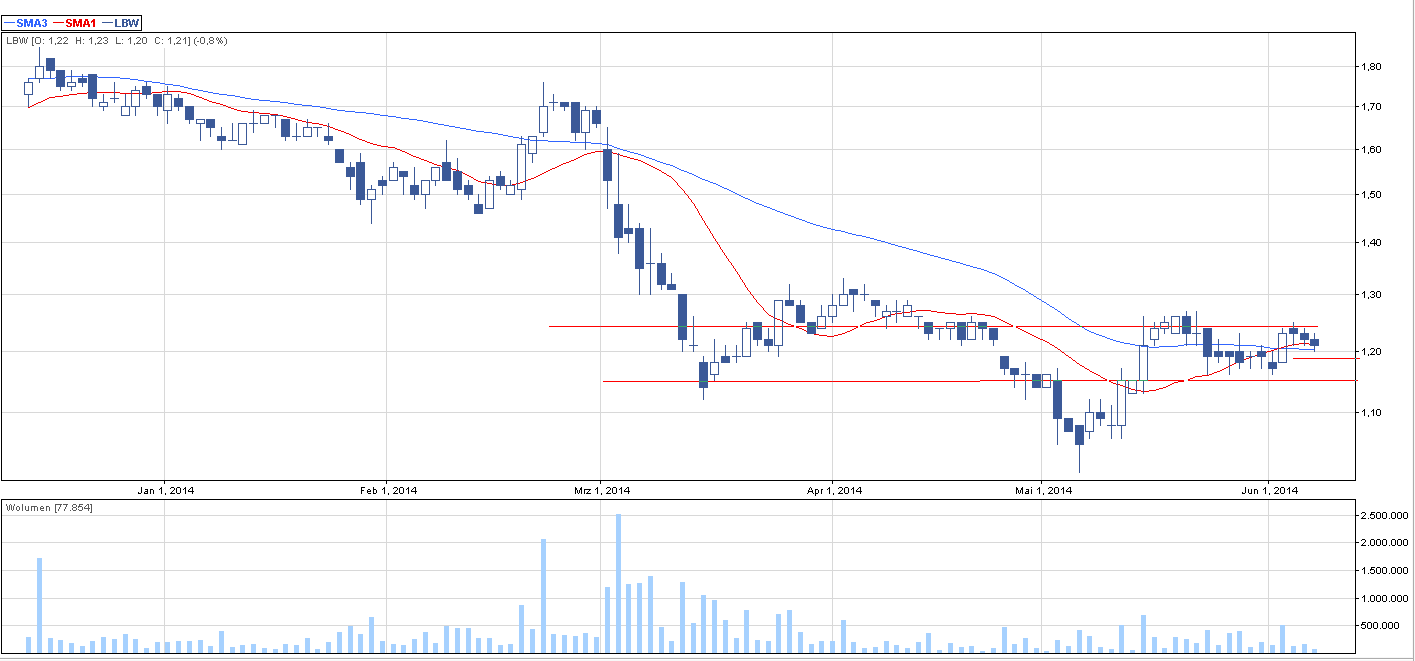Click the LBW OHLC quote line
The width and height of the screenshot is (1415, 661).
point(117,41)
